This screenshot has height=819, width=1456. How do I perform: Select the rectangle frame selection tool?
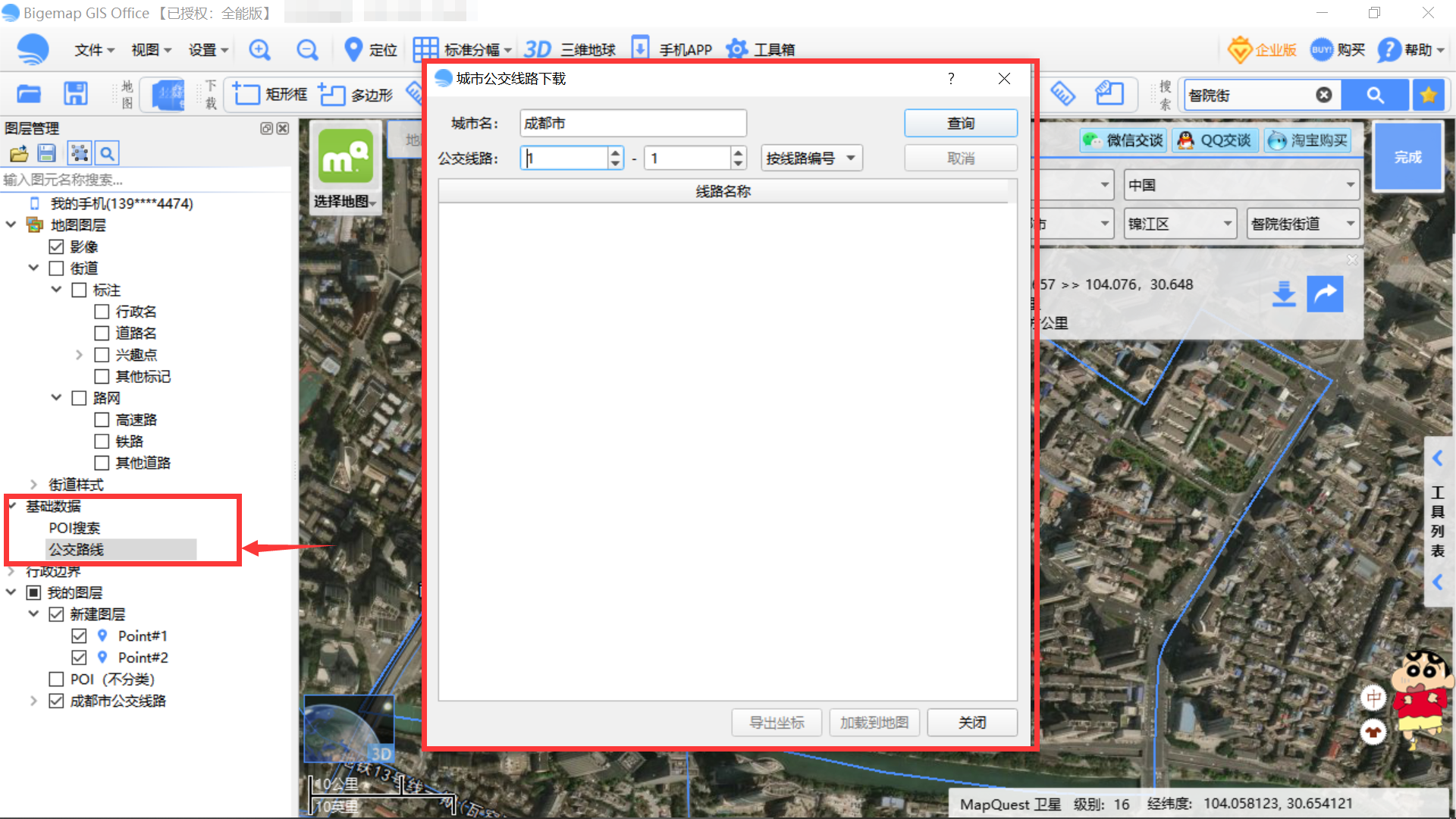coord(270,94)
